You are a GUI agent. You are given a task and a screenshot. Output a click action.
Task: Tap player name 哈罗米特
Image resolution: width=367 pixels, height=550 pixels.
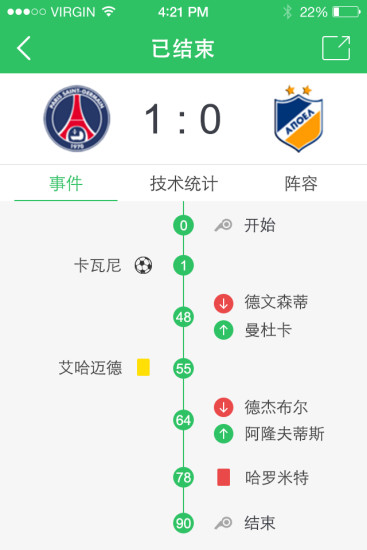coord(277,477)
